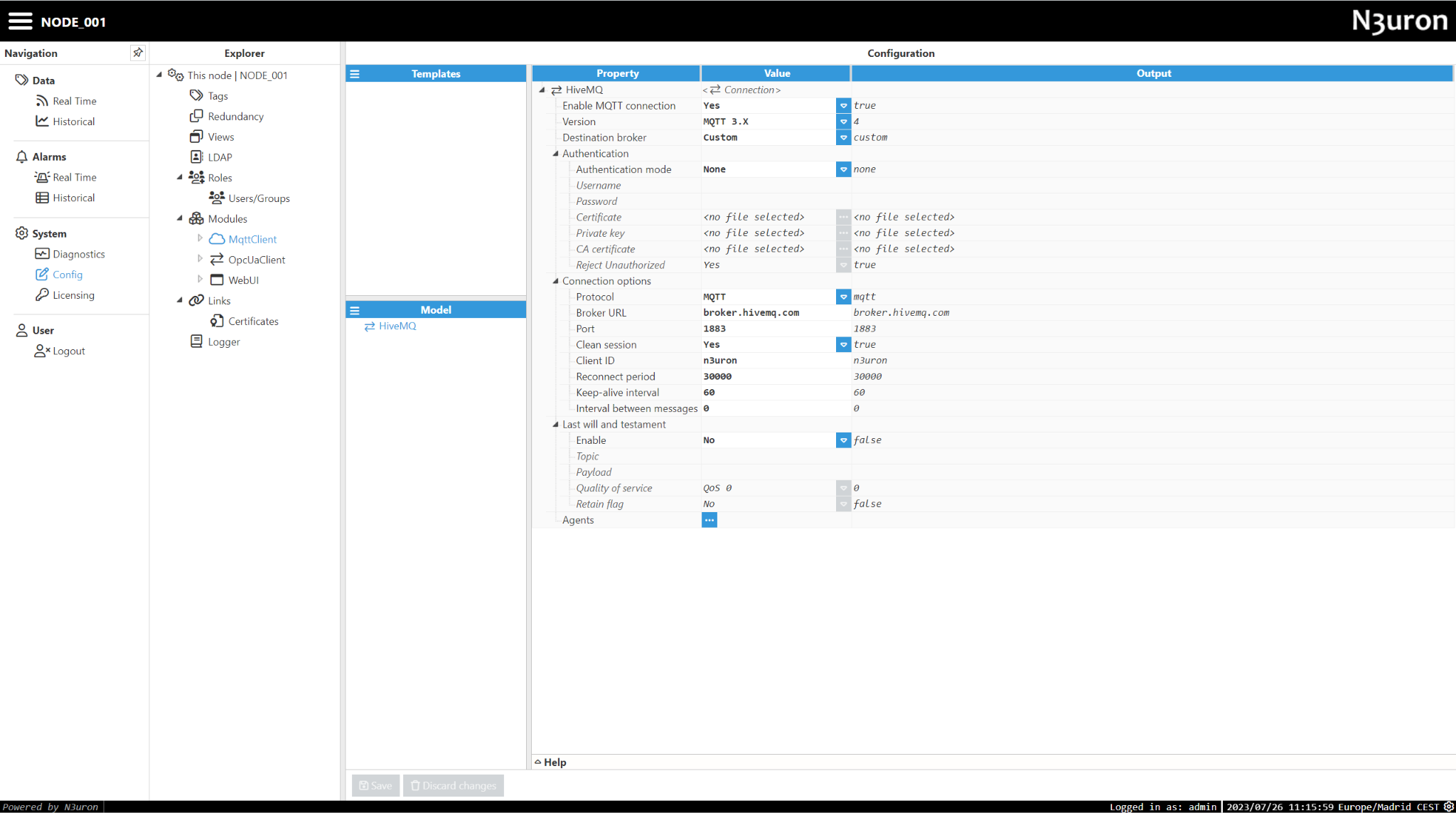This screenshot has width=1456, height=813.
Task: Open the Model panel menu icon
Action: (355, 310)
